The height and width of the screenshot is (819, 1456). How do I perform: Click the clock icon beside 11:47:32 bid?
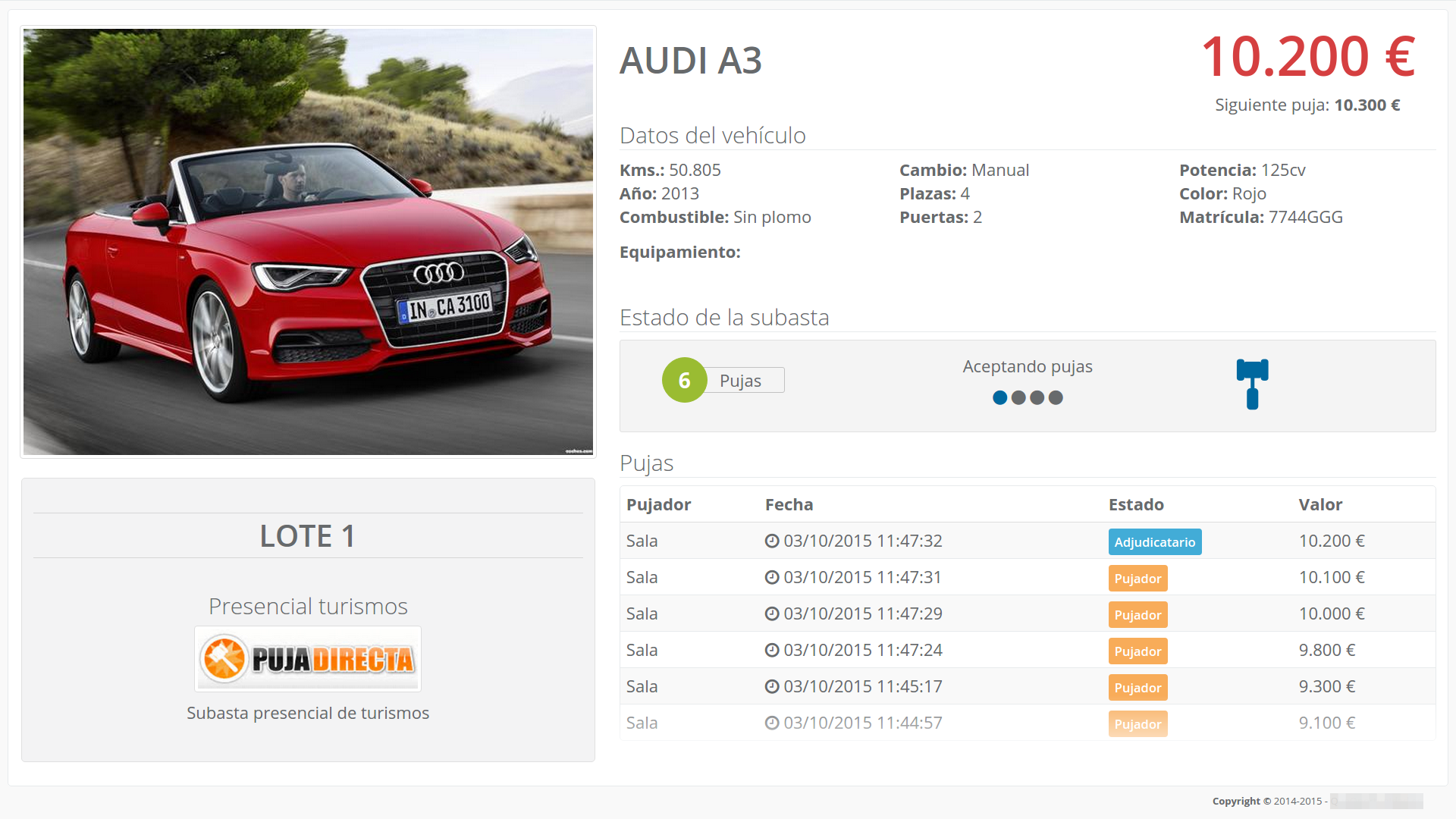point(772,541)
